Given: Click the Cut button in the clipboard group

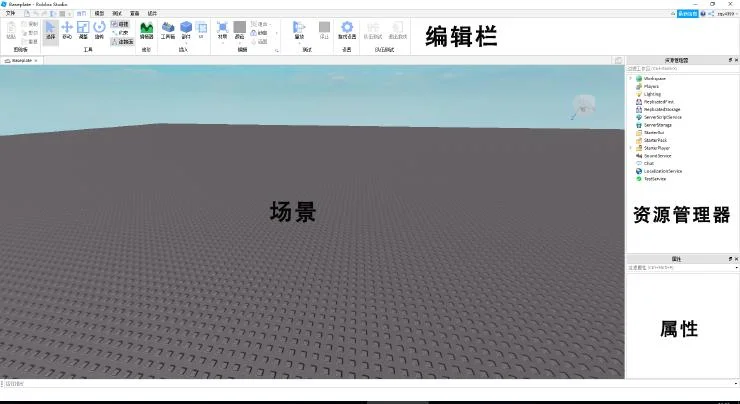Looking at the screenshot, I should (x=30, y=33).
